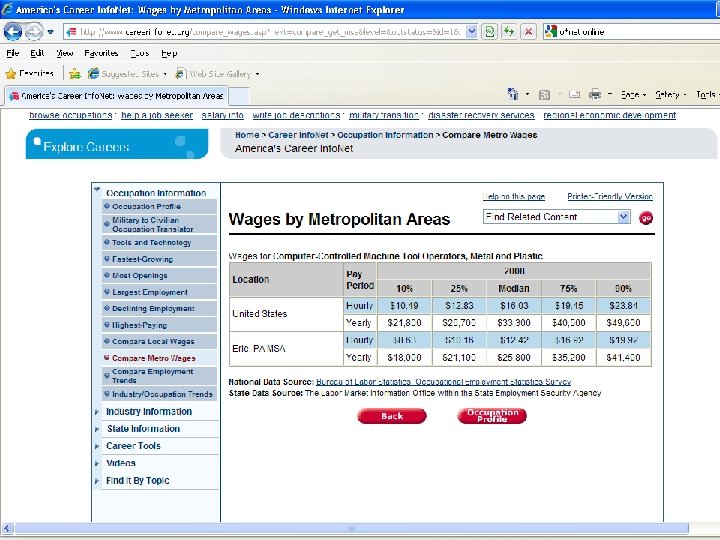Click Career InfoNet in the breadcrumb
The width and height of the screenshot is (720, 540).
tap(298, 135)
